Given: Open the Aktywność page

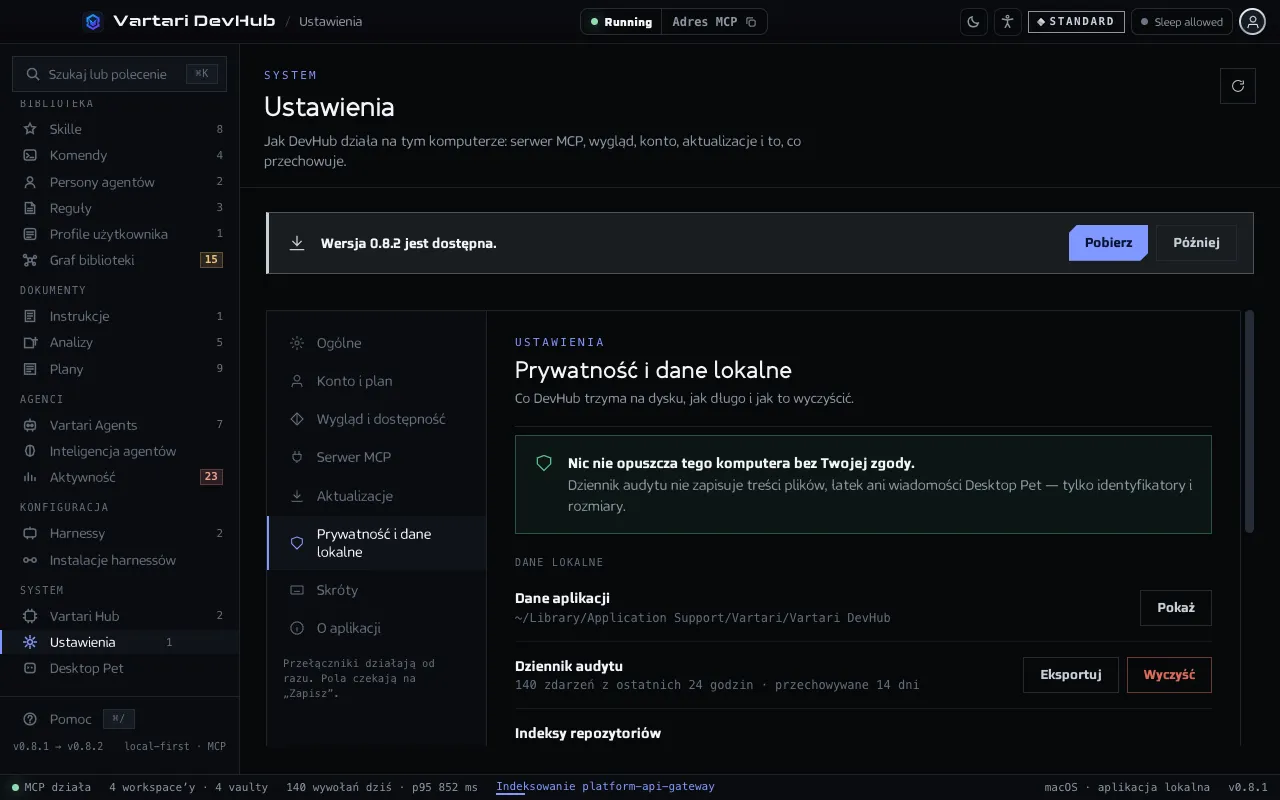Looking at the screenshot, I should click(120, 477).
